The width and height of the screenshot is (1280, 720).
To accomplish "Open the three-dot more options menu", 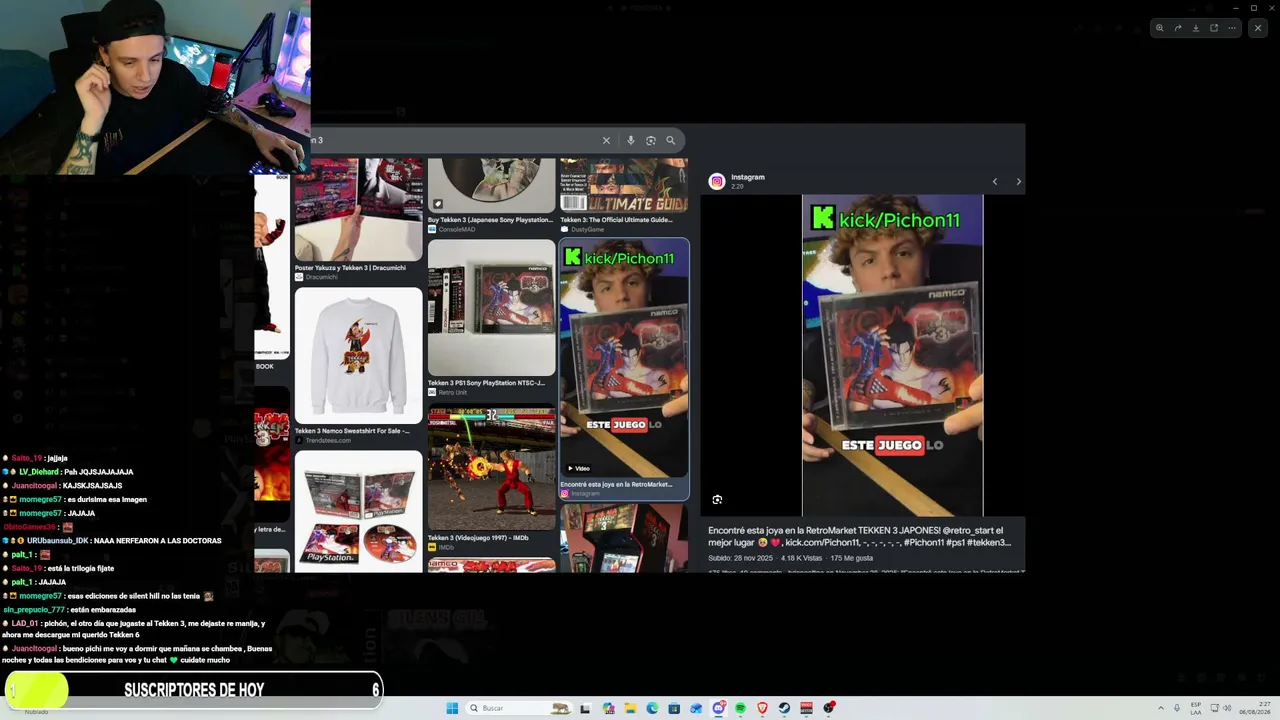I will 1232,28.
